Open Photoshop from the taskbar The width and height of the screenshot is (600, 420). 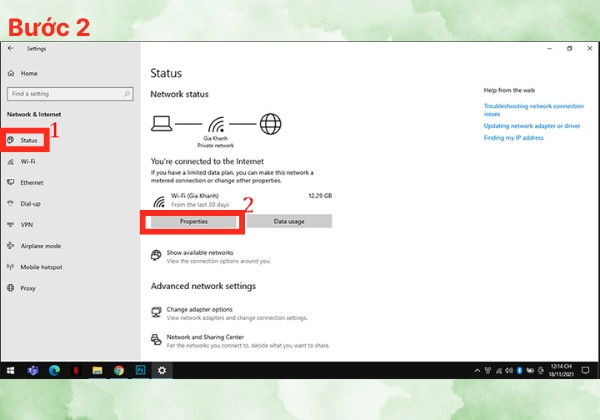(x=140, y=370)
